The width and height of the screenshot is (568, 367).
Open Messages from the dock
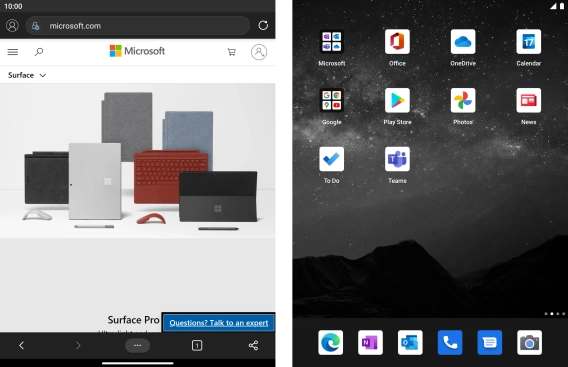click(x=490, y=342)
